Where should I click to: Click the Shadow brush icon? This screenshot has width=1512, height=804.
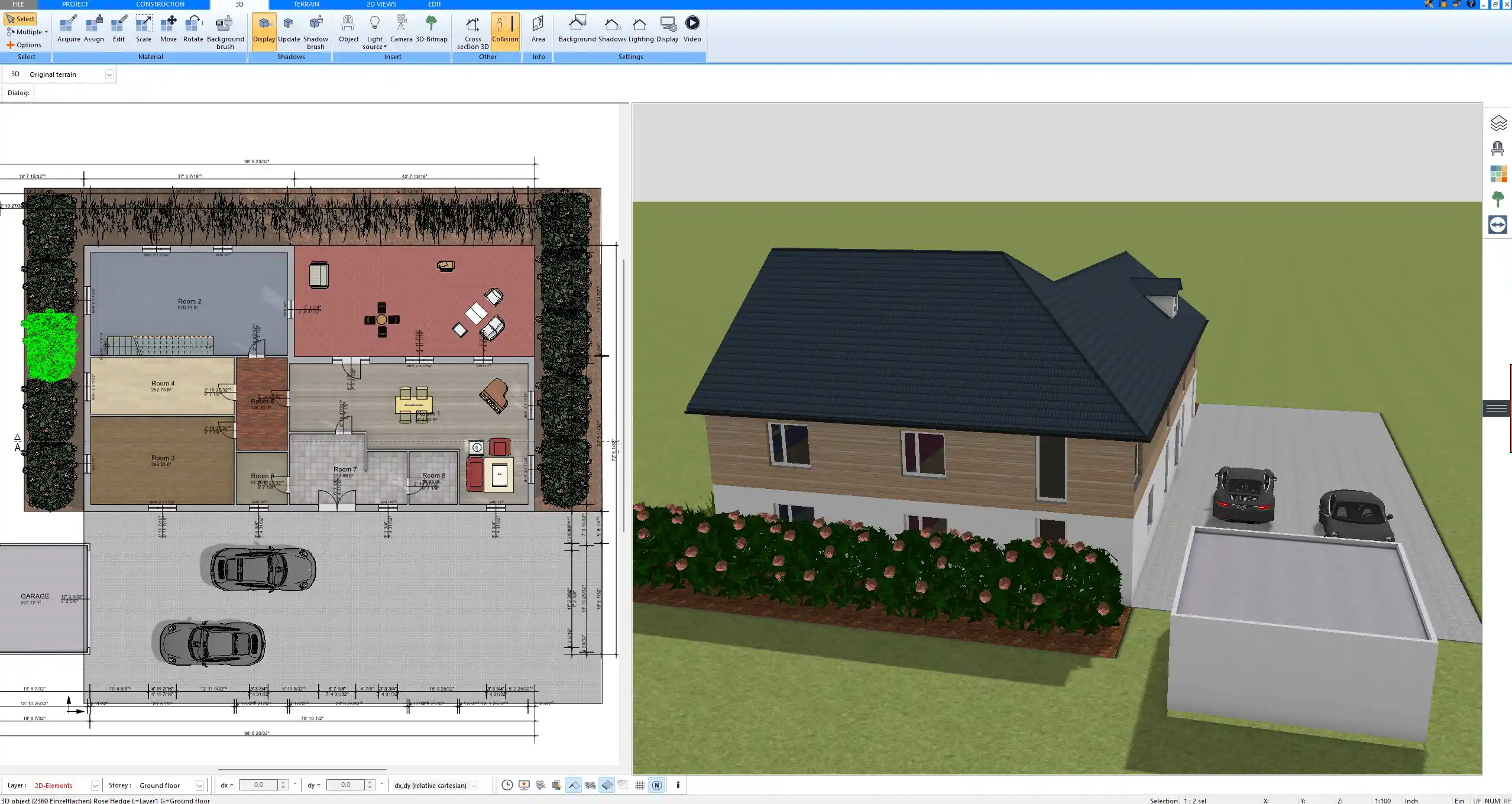coord(316,31)
